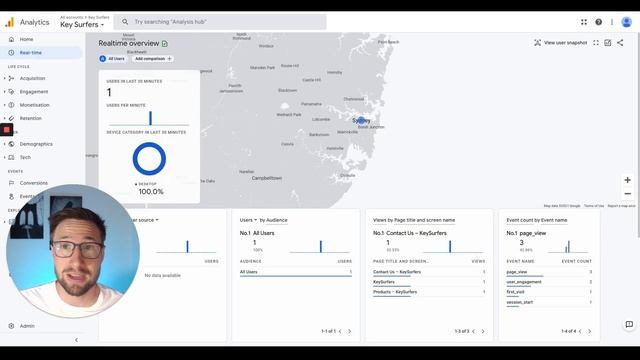The image size is (640, 360).
Task: Click the Google Analytics logo
Action: point(9,22)
